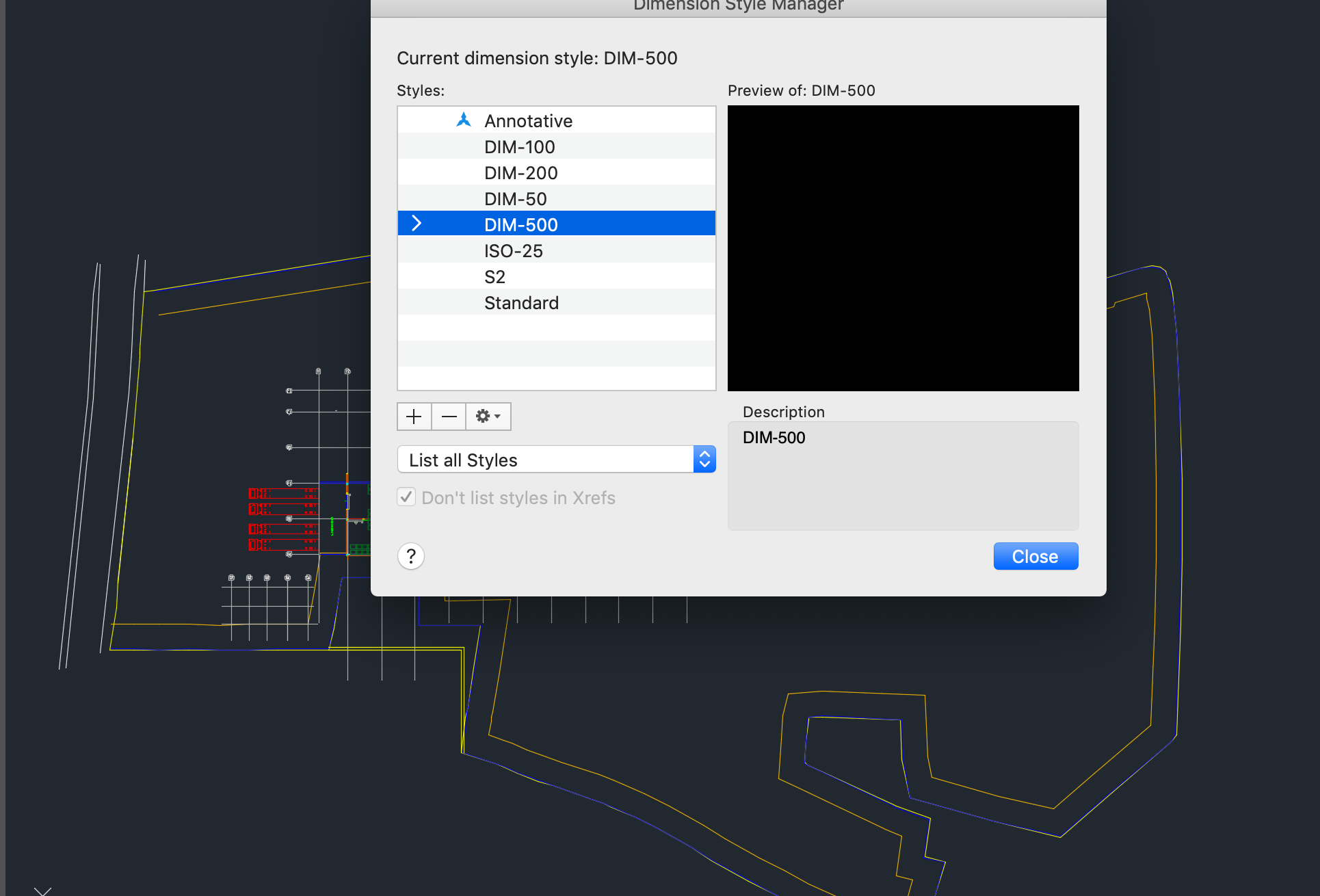Select the S2 style entry
Screen dimensions: 1320x896
[x=494, y=277]
